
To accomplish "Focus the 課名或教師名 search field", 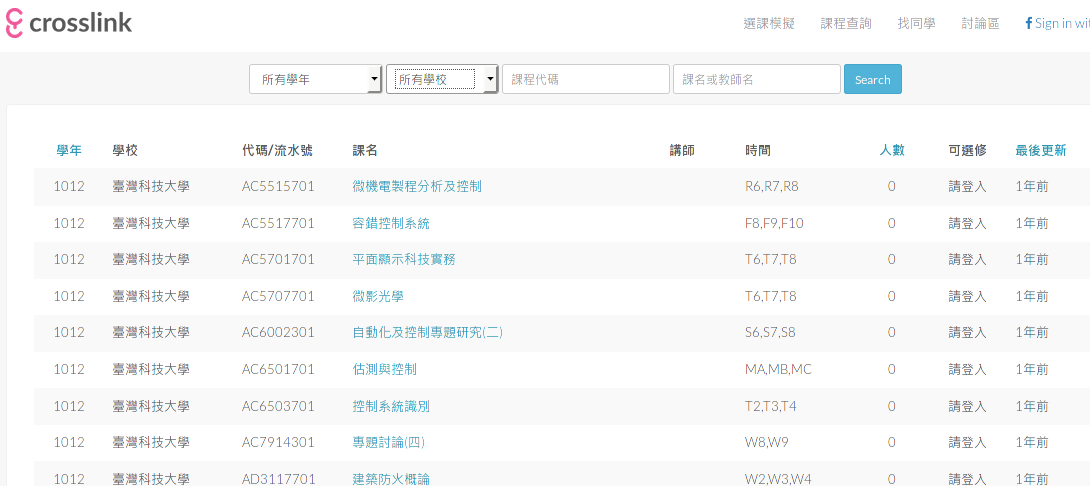I will click(x=756, y=79).
